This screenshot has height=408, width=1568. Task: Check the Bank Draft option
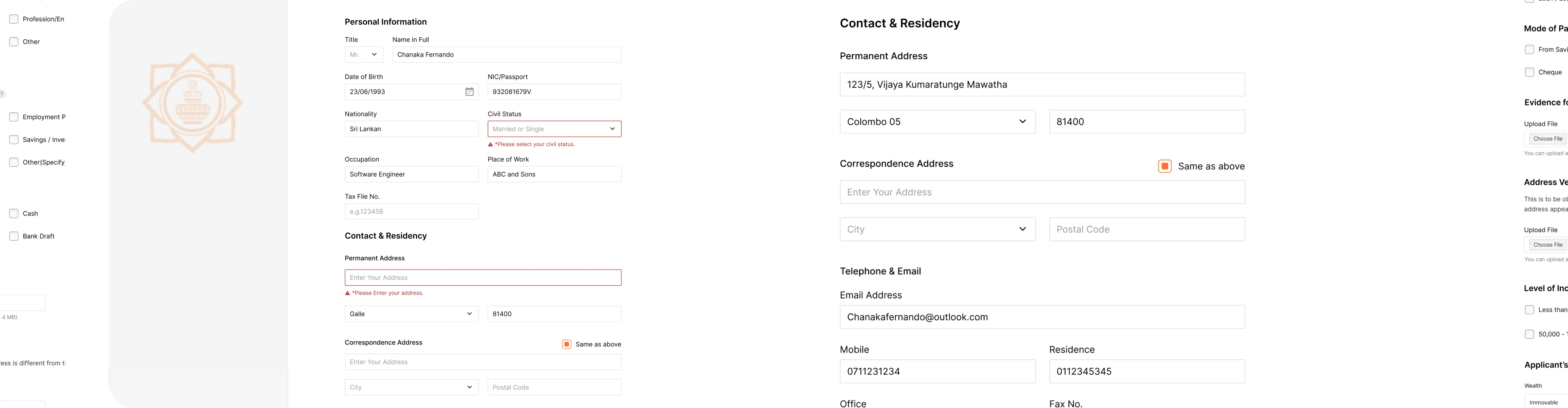pos(14,236)
